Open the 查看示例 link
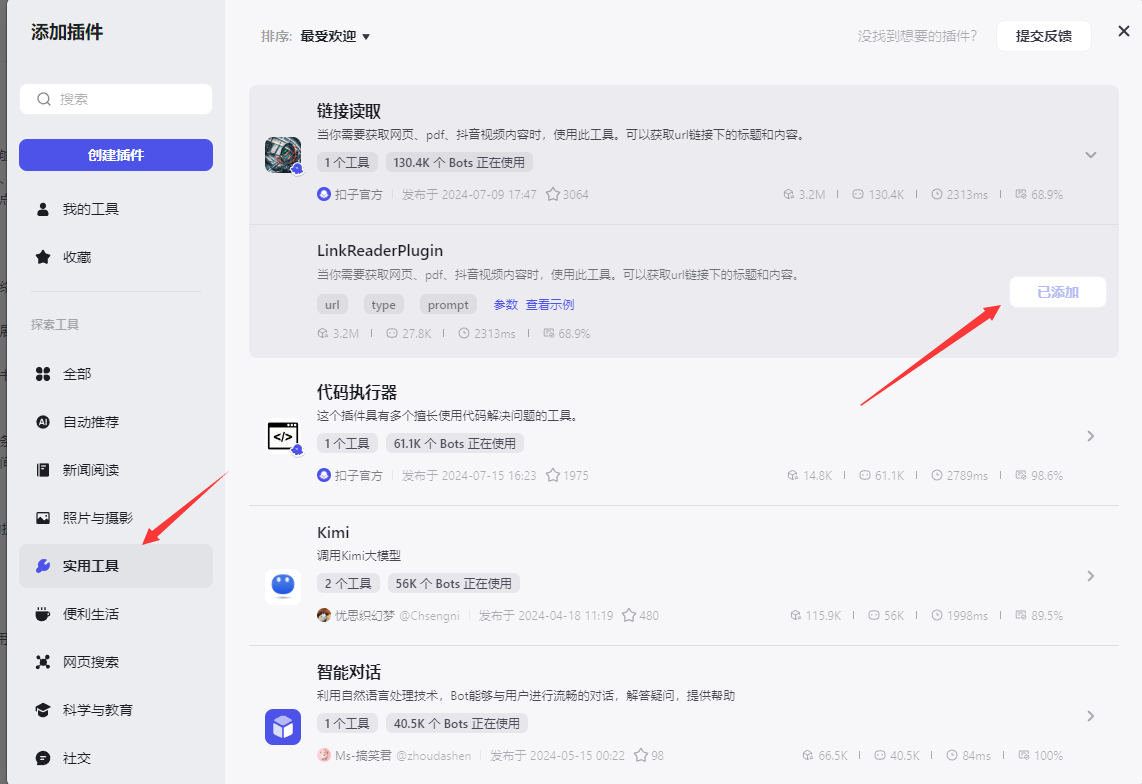1142x784 pixels. pos(550,305)
